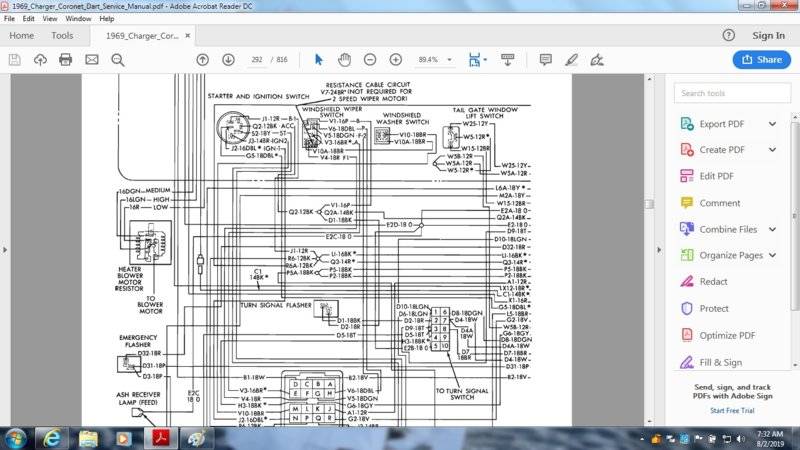Click the Search tools field
This screenshot has width=800, height=450.
(x=732, y=93)
